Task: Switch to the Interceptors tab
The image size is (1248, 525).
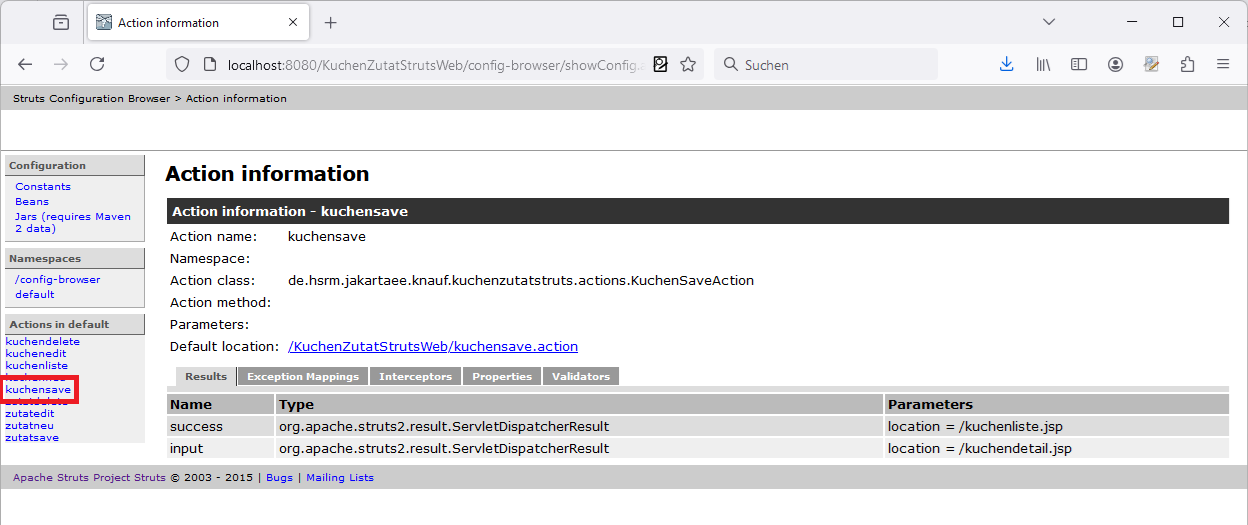Action: 415,377
